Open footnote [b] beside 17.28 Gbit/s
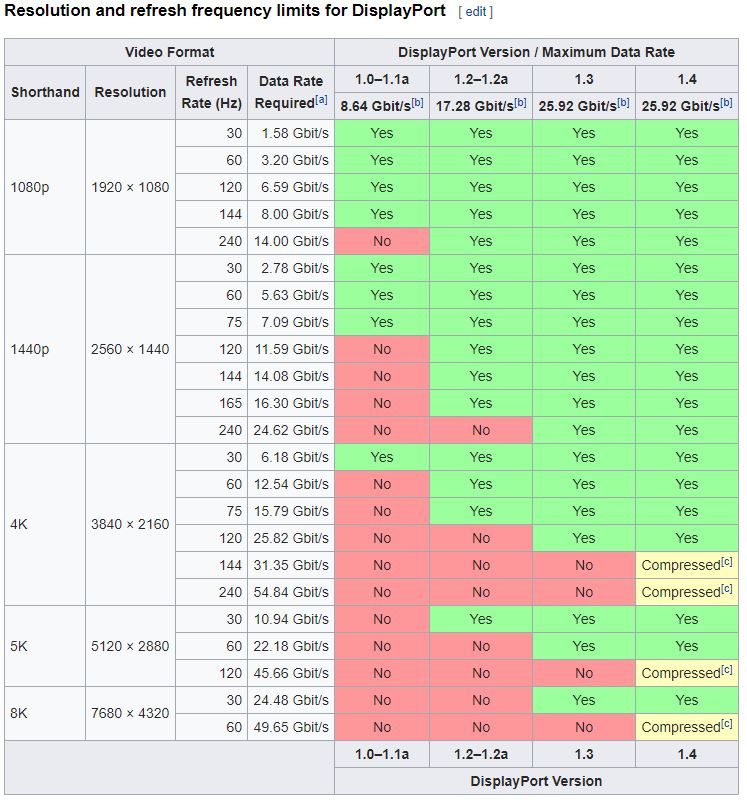747x800 pixels. [520, 103]
